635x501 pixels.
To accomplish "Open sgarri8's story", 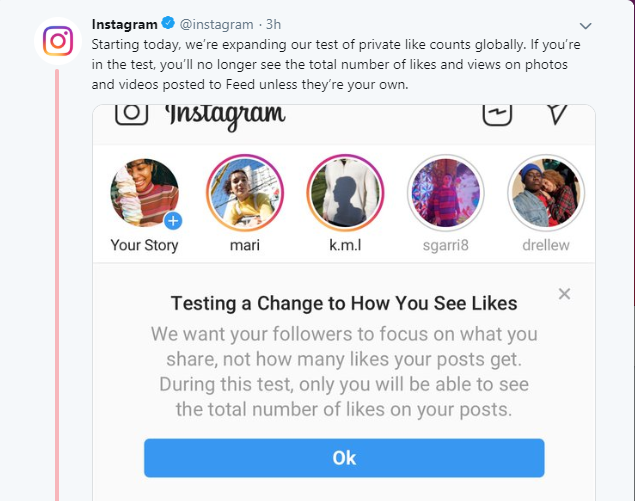I will [446, 193].
